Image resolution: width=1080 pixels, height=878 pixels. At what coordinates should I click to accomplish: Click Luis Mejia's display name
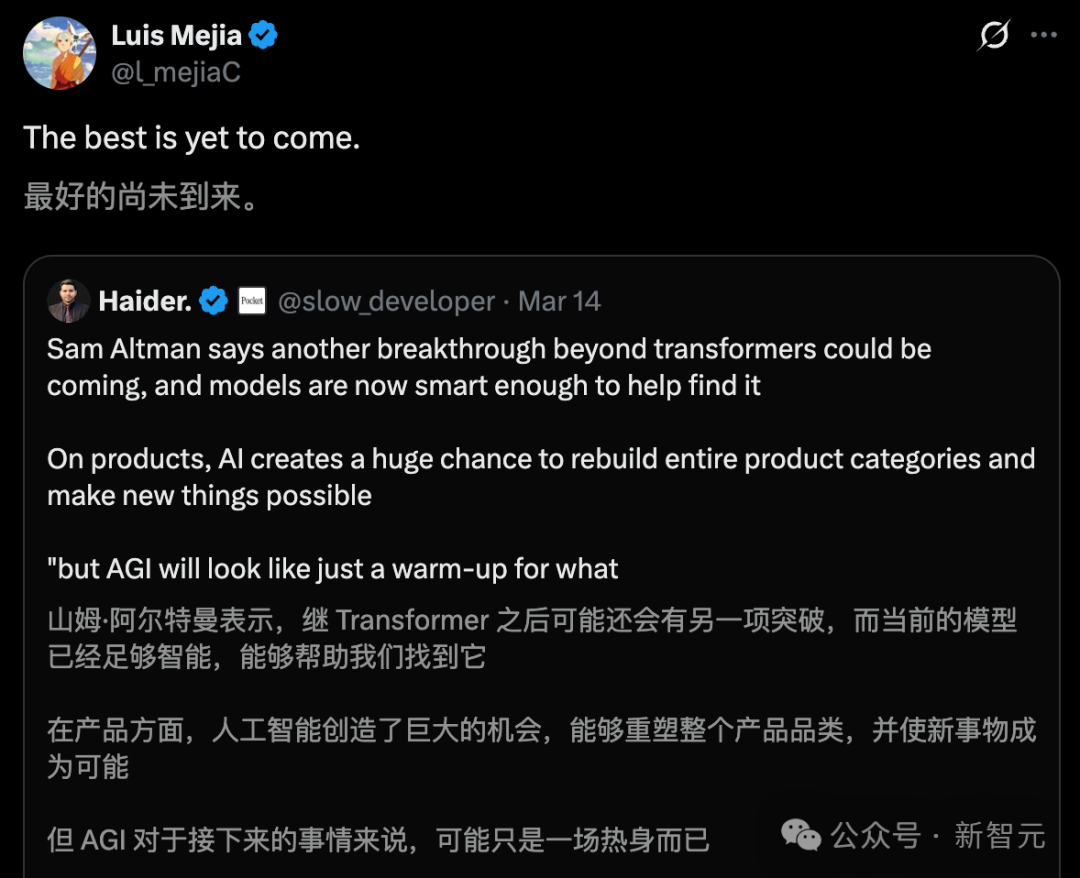[178, 35]
